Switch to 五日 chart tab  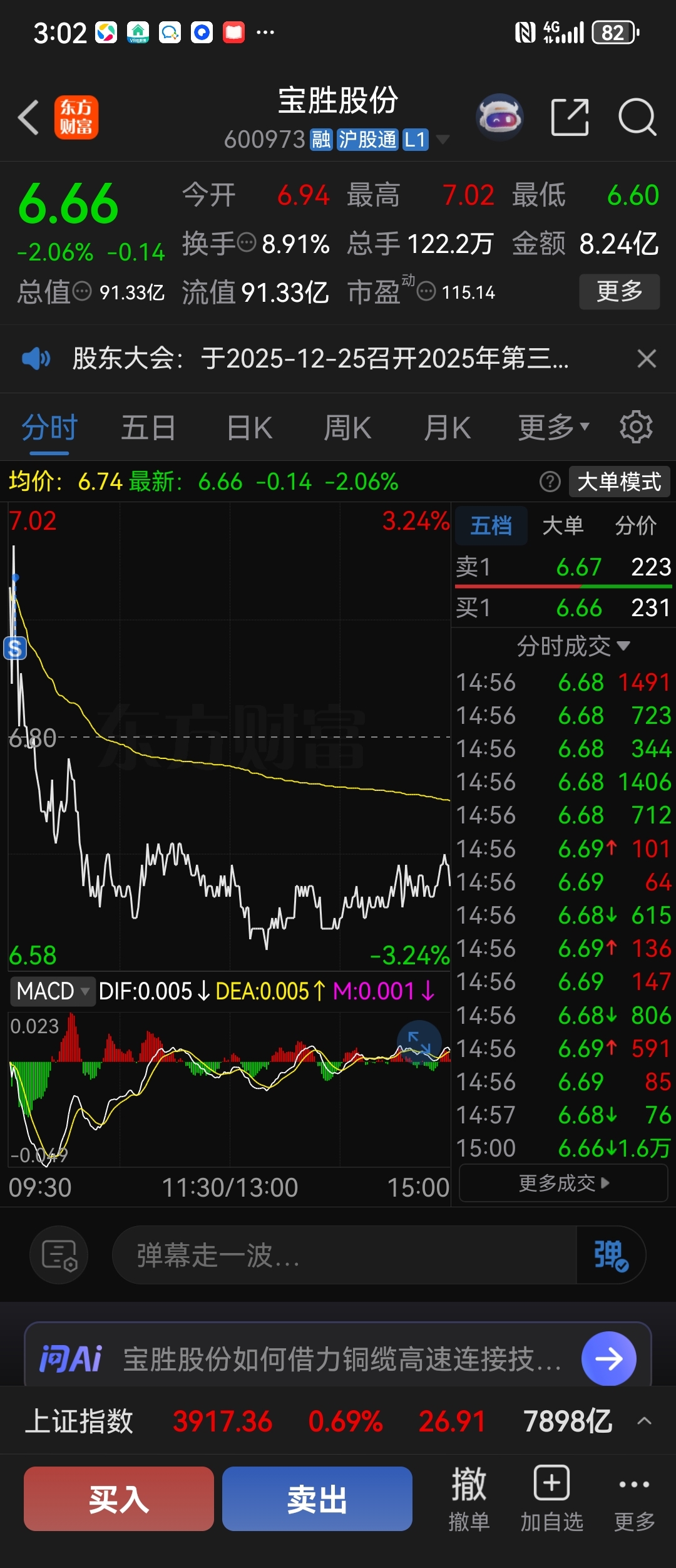[x=148, y=429]
